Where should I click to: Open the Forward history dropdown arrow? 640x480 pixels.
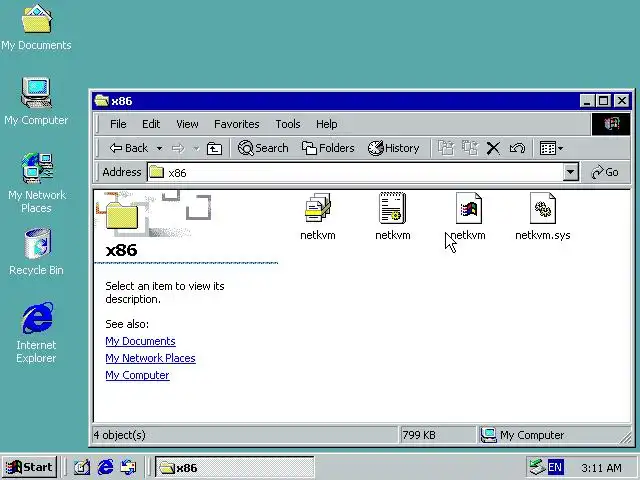click(196, 148)
